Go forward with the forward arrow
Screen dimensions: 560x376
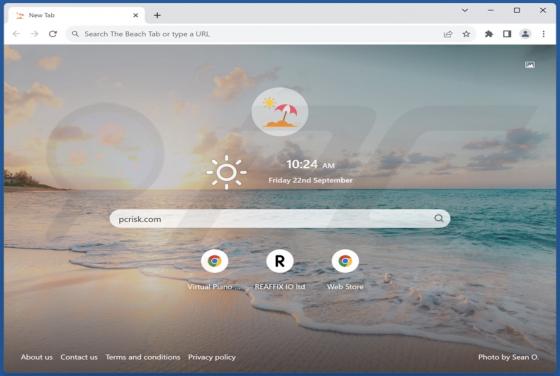(34, 34)
